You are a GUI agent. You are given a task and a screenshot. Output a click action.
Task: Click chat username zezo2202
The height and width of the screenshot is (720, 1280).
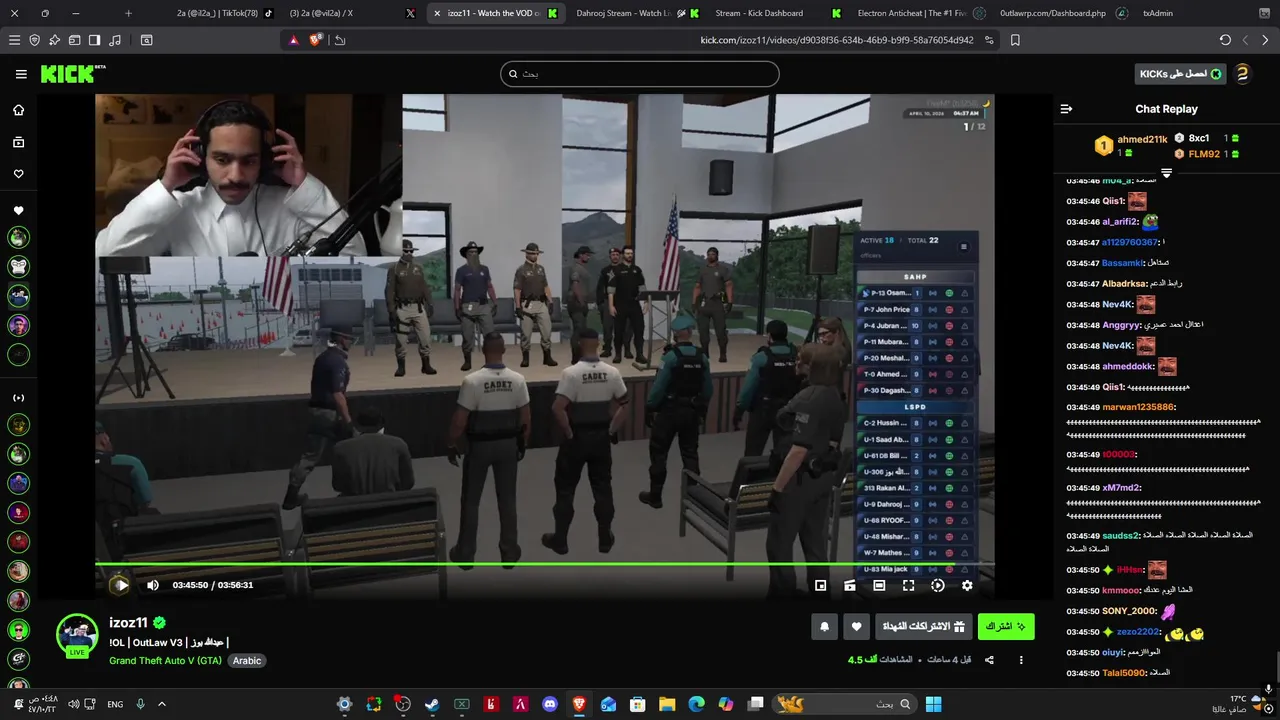click(1138, 632)
